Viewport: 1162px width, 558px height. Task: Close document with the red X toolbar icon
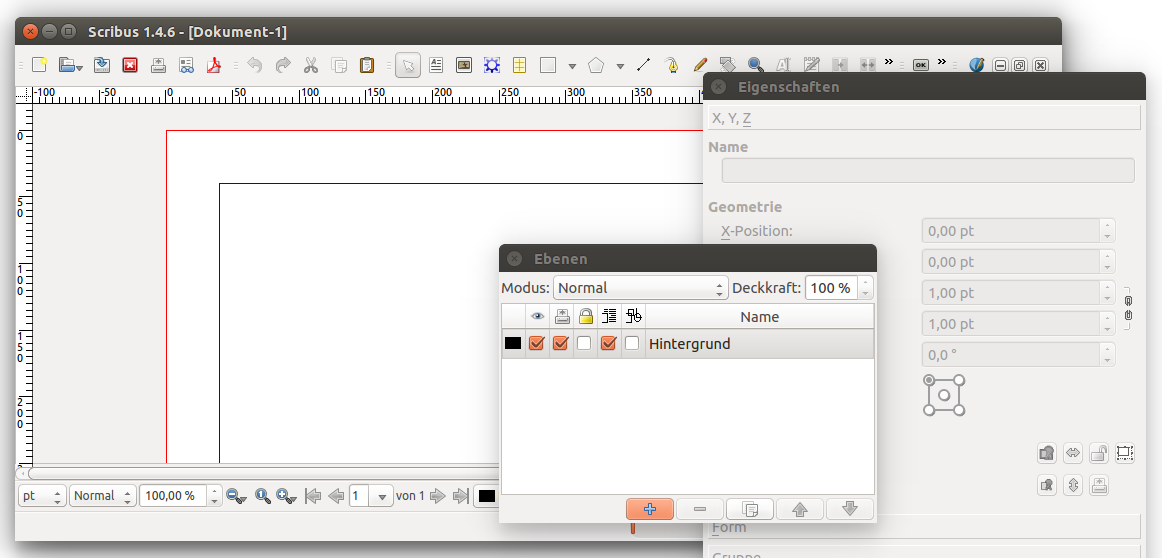pos(130,65)
